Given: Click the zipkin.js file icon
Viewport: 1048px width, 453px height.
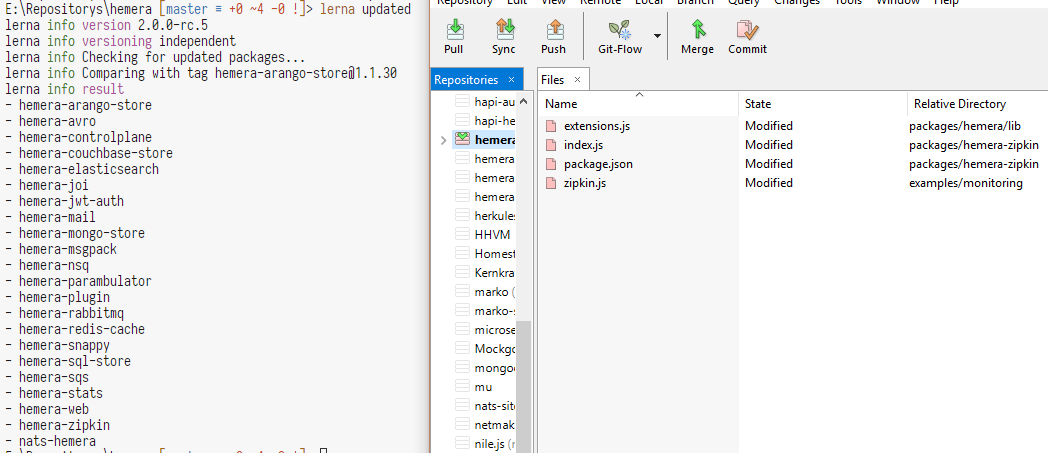Looking at the screenshot, I should click(551, 182).
